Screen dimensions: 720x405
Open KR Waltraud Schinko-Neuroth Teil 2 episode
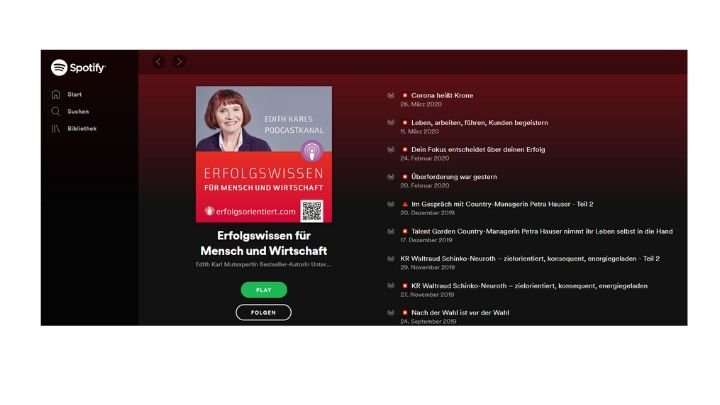pyautogui.click(x=530, y=259)
